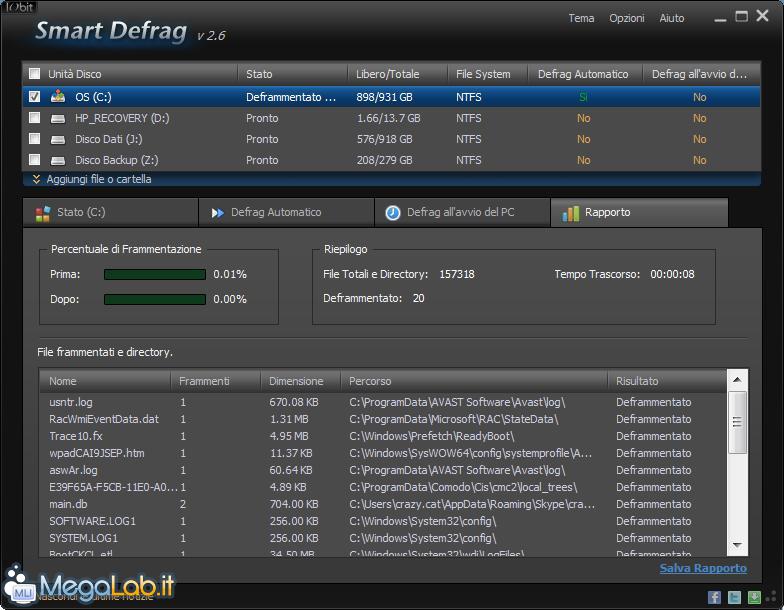Click the bar chart icon on Rapporto tab
Viewport: 784px width, 610px height.
point(571,213)
